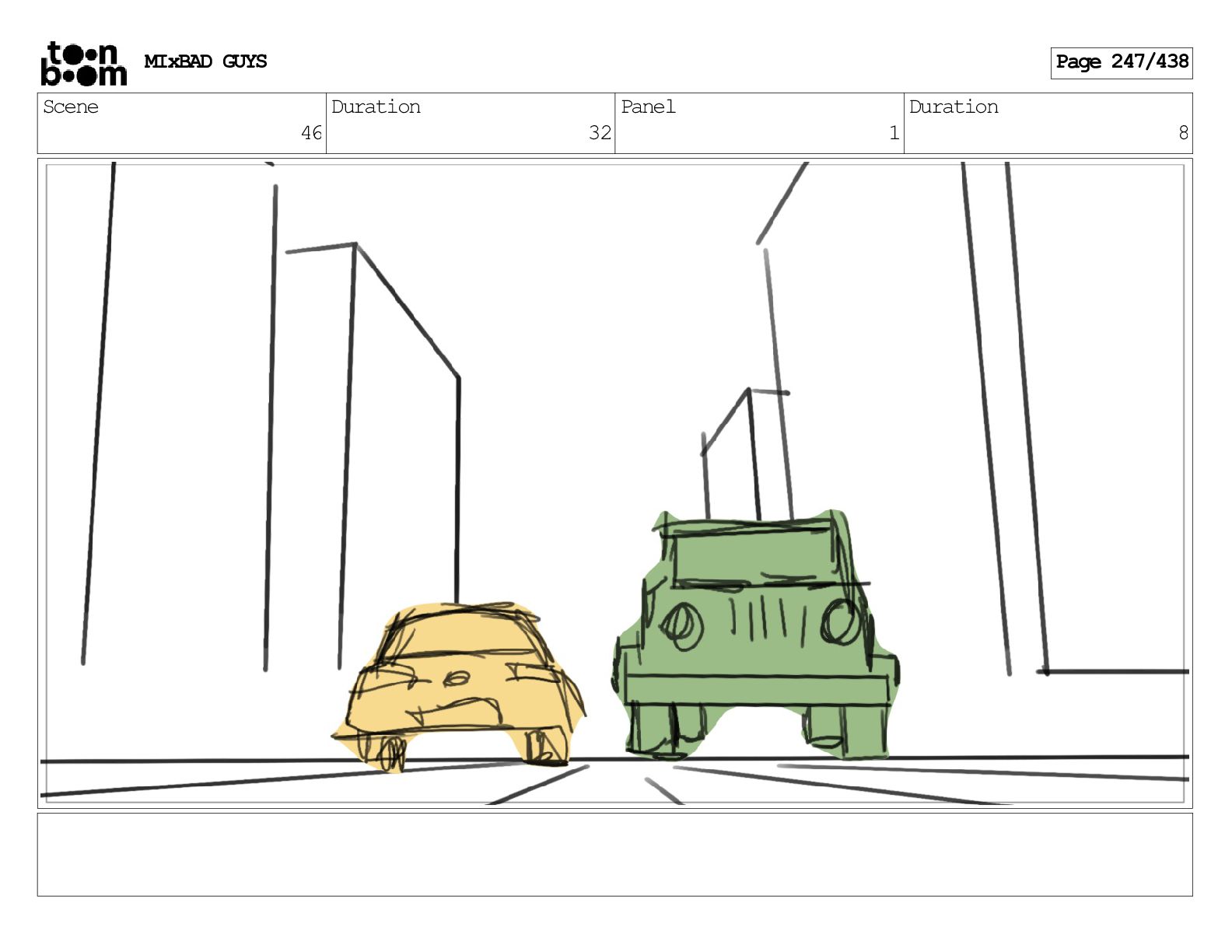Click the green jeep in the storyboard panel
Image resolution: width=1232 pixels, height=952 pixels.
(756, 635)
